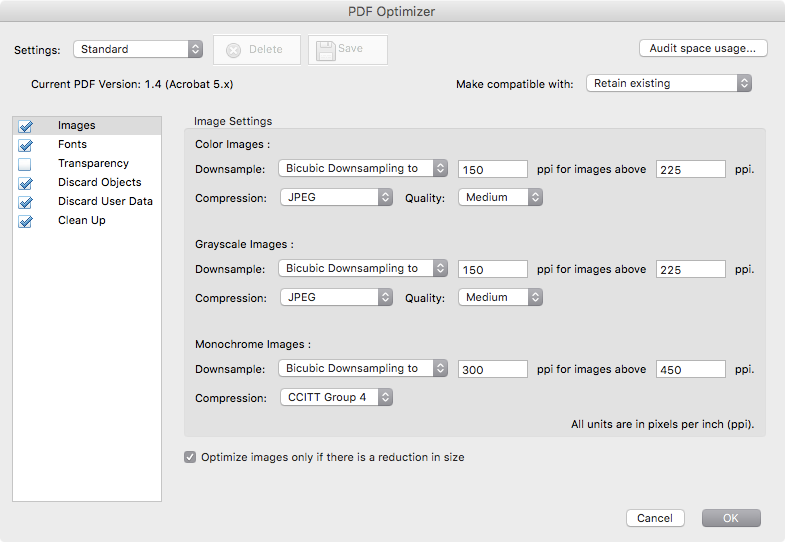Viewport: 785px width, 542px height.
Task: Disable optimize only if size reduction
Action: [x=190, y=457]
